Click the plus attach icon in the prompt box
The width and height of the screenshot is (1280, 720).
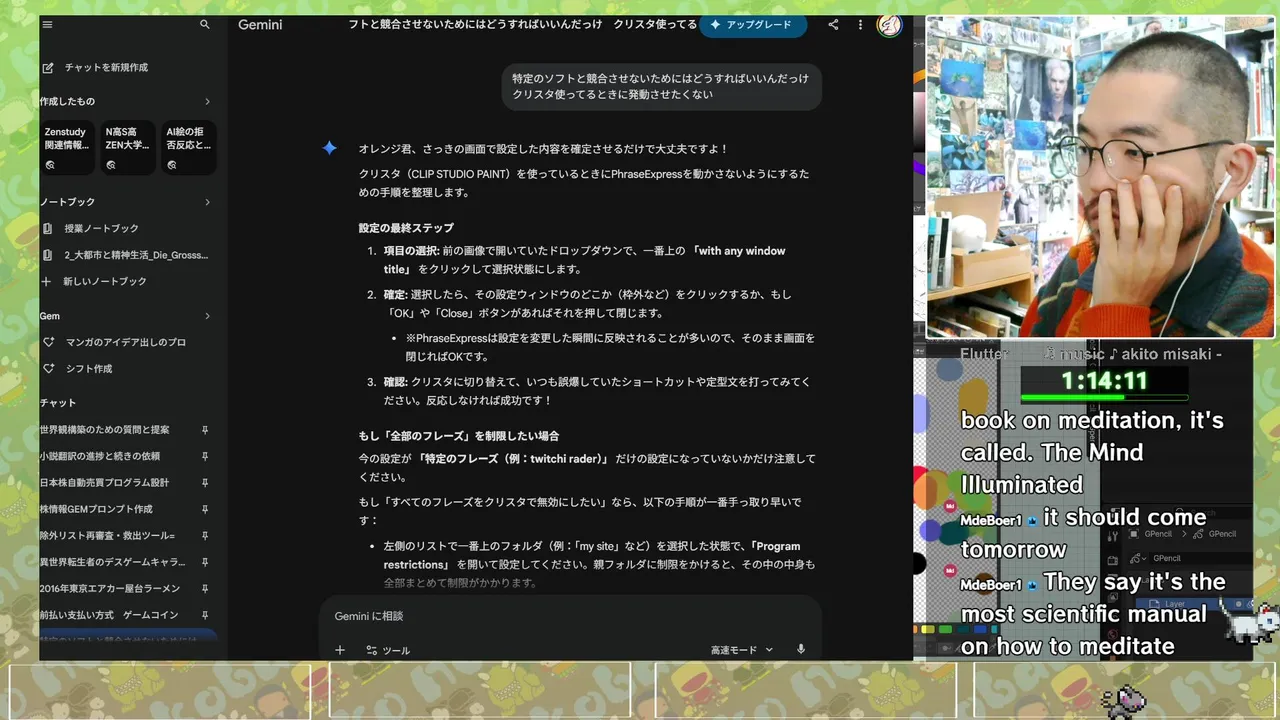point(340,650)
